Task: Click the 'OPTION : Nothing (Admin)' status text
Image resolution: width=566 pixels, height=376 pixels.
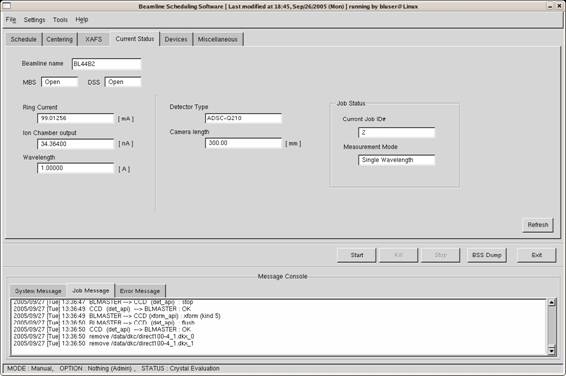Action: pyautogui.click(x=97, y=368)
